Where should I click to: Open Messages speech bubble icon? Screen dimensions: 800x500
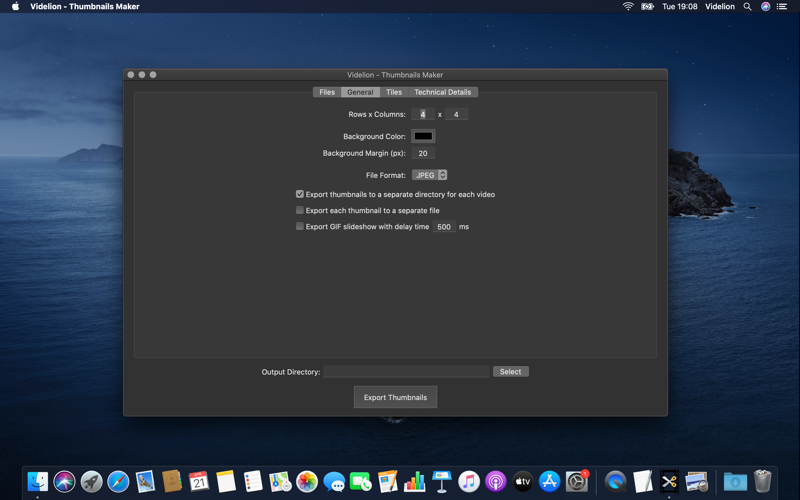click(x=334, y=481)
